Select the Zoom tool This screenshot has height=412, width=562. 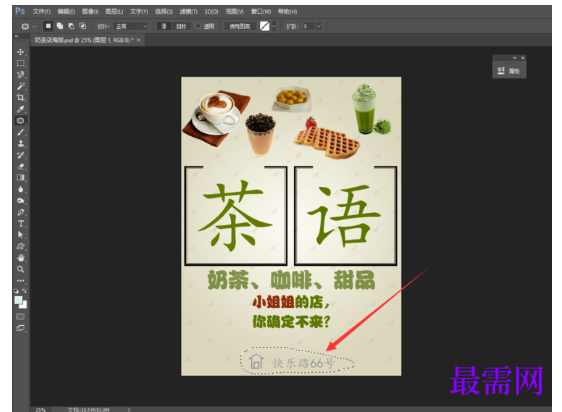pyautogui.click(x=20, y=269)
